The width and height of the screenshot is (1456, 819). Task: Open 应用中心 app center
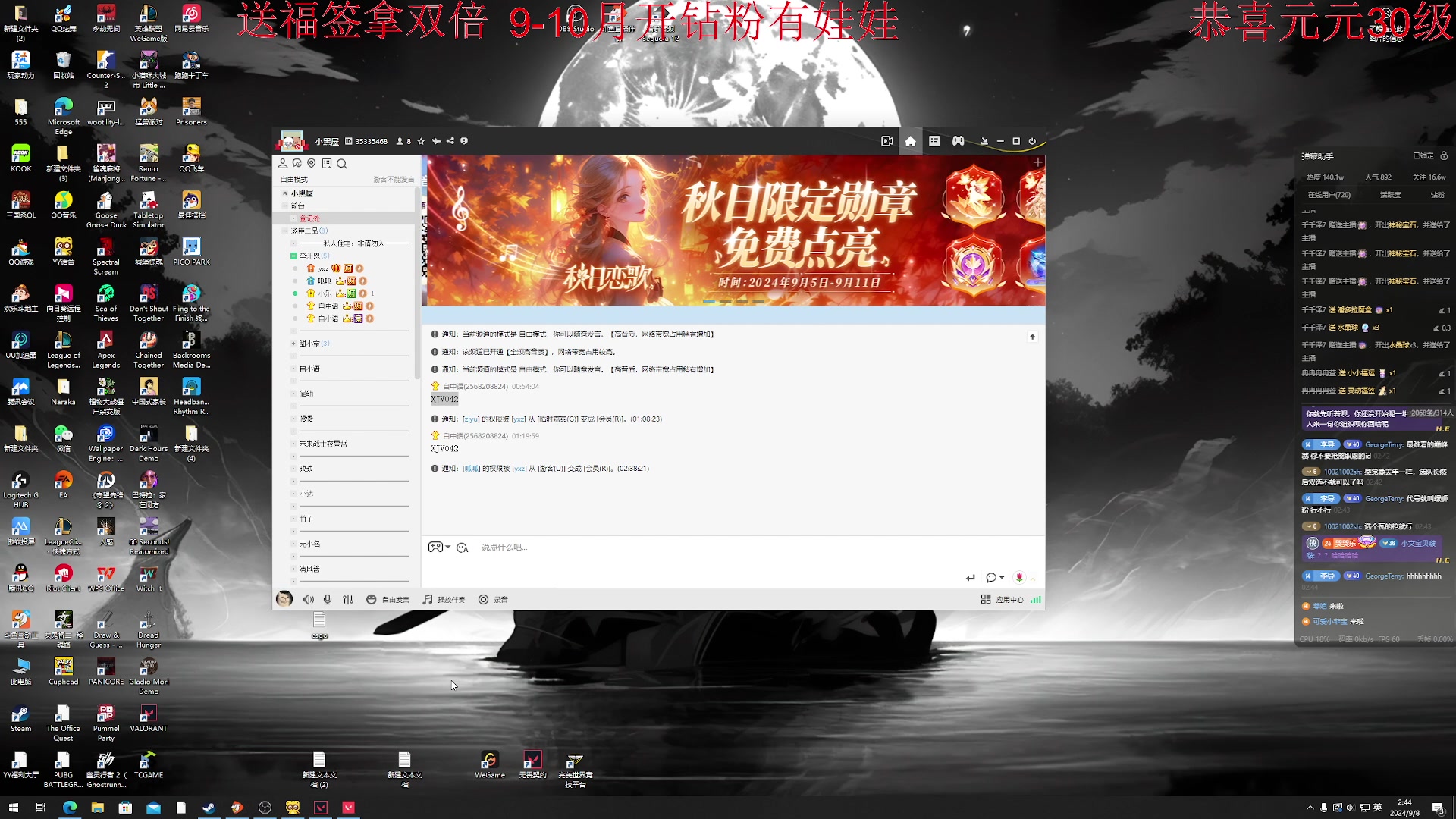(1002, 599)
